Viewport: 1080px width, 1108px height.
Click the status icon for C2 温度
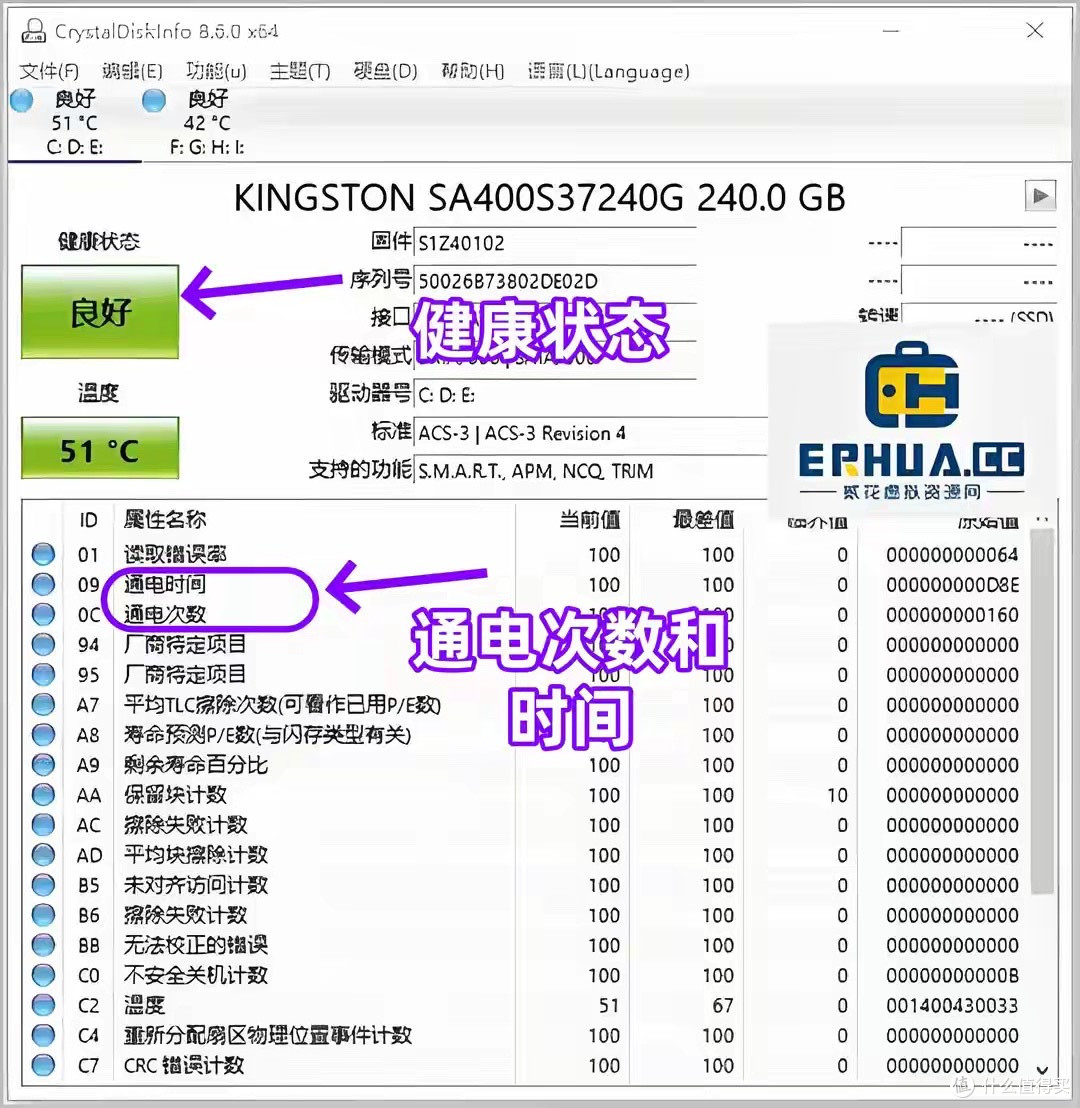pyautogui.click(x=43, y=1005)
